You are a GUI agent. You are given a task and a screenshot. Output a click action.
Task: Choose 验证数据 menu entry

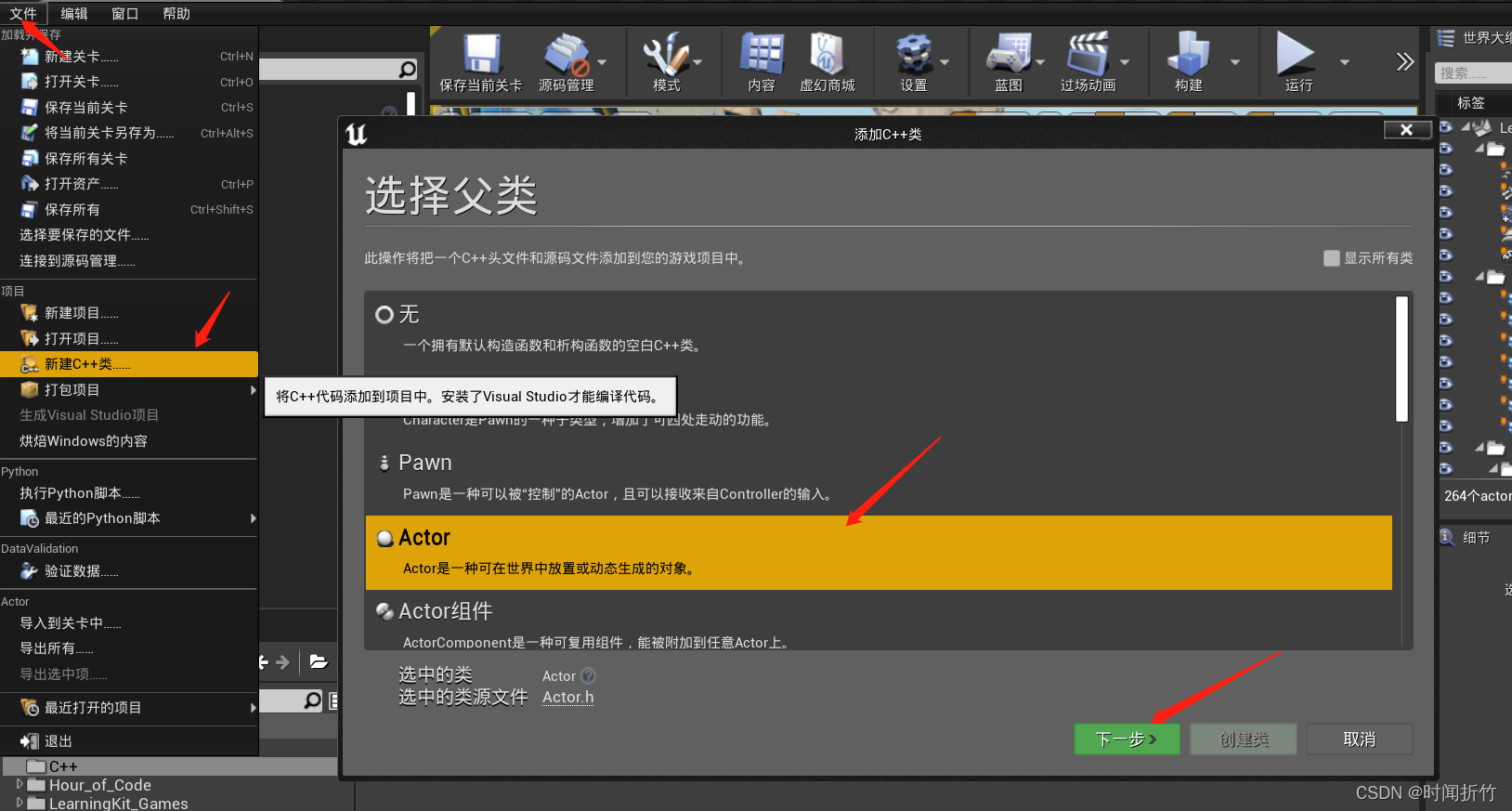(129, 571)
